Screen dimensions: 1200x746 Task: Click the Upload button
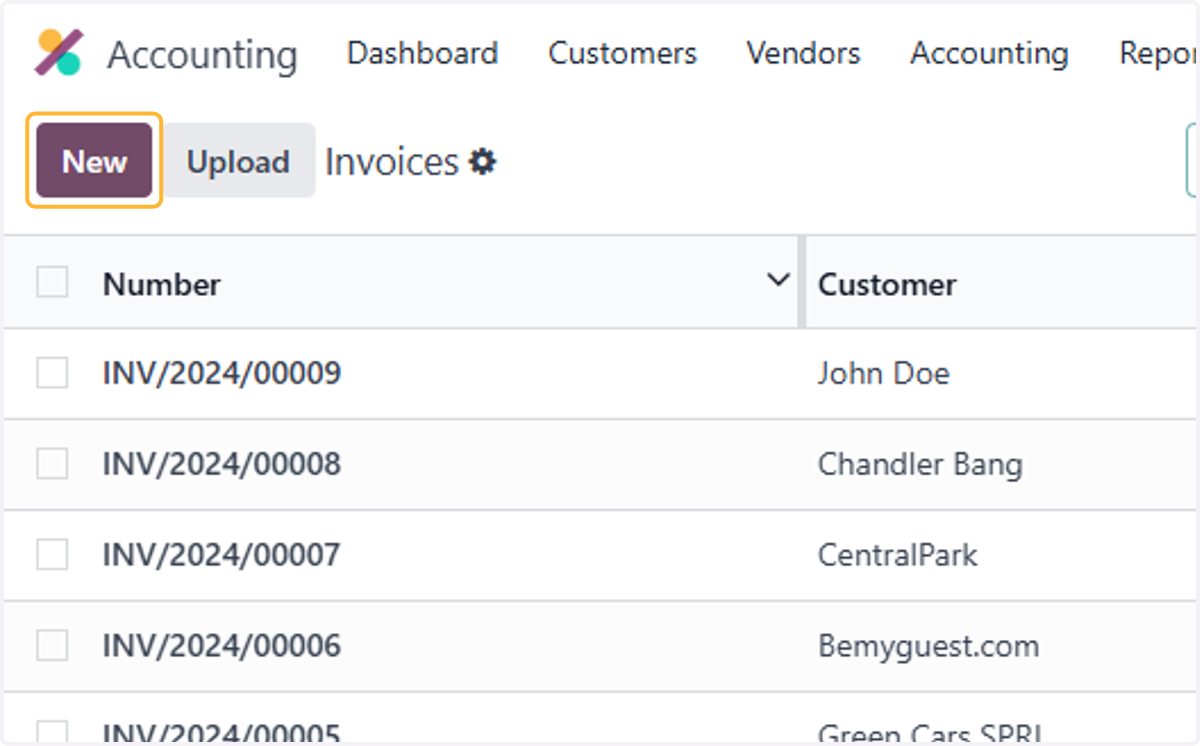[238, 161]
